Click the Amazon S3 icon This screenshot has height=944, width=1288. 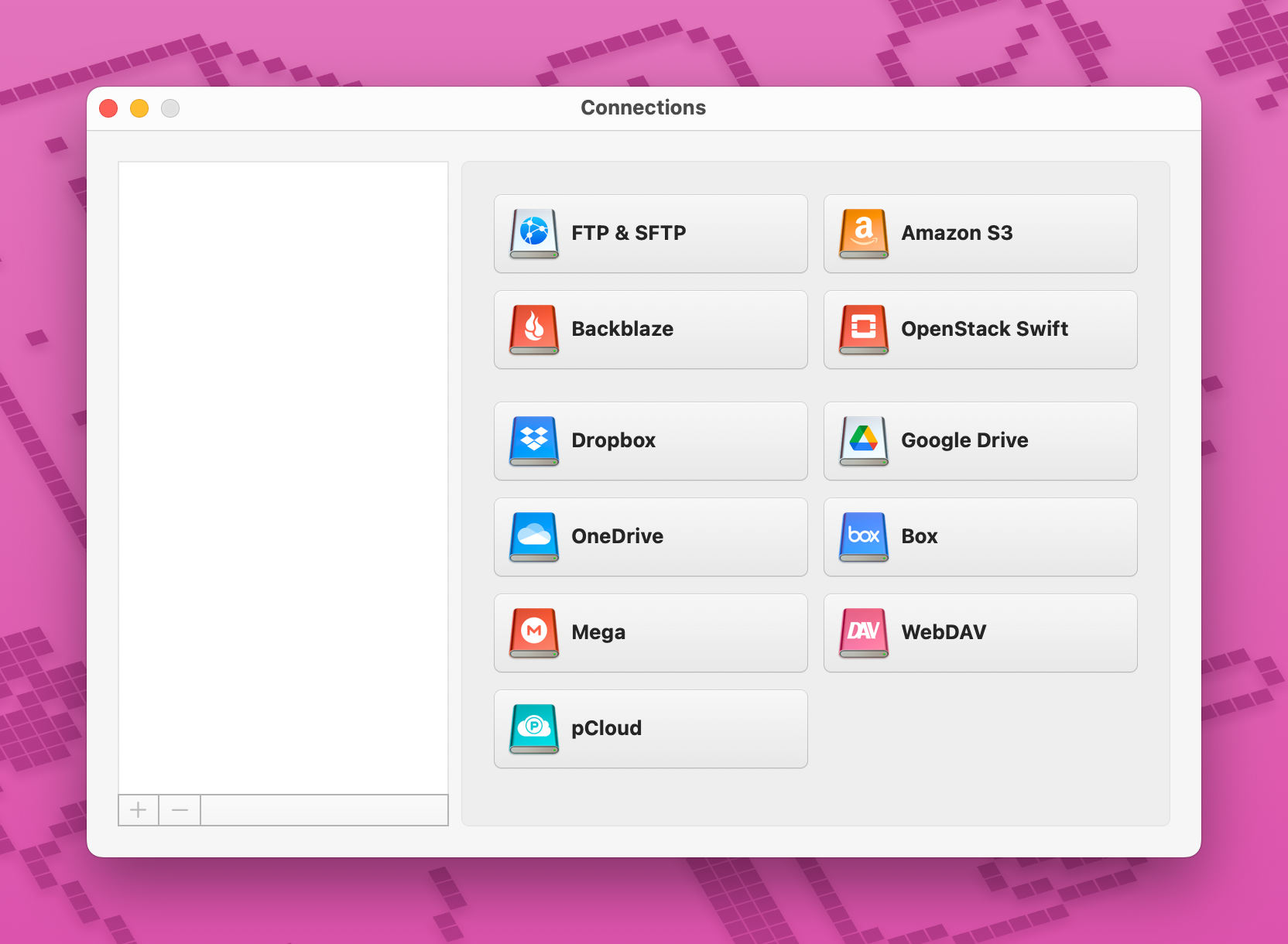point(862,233)
